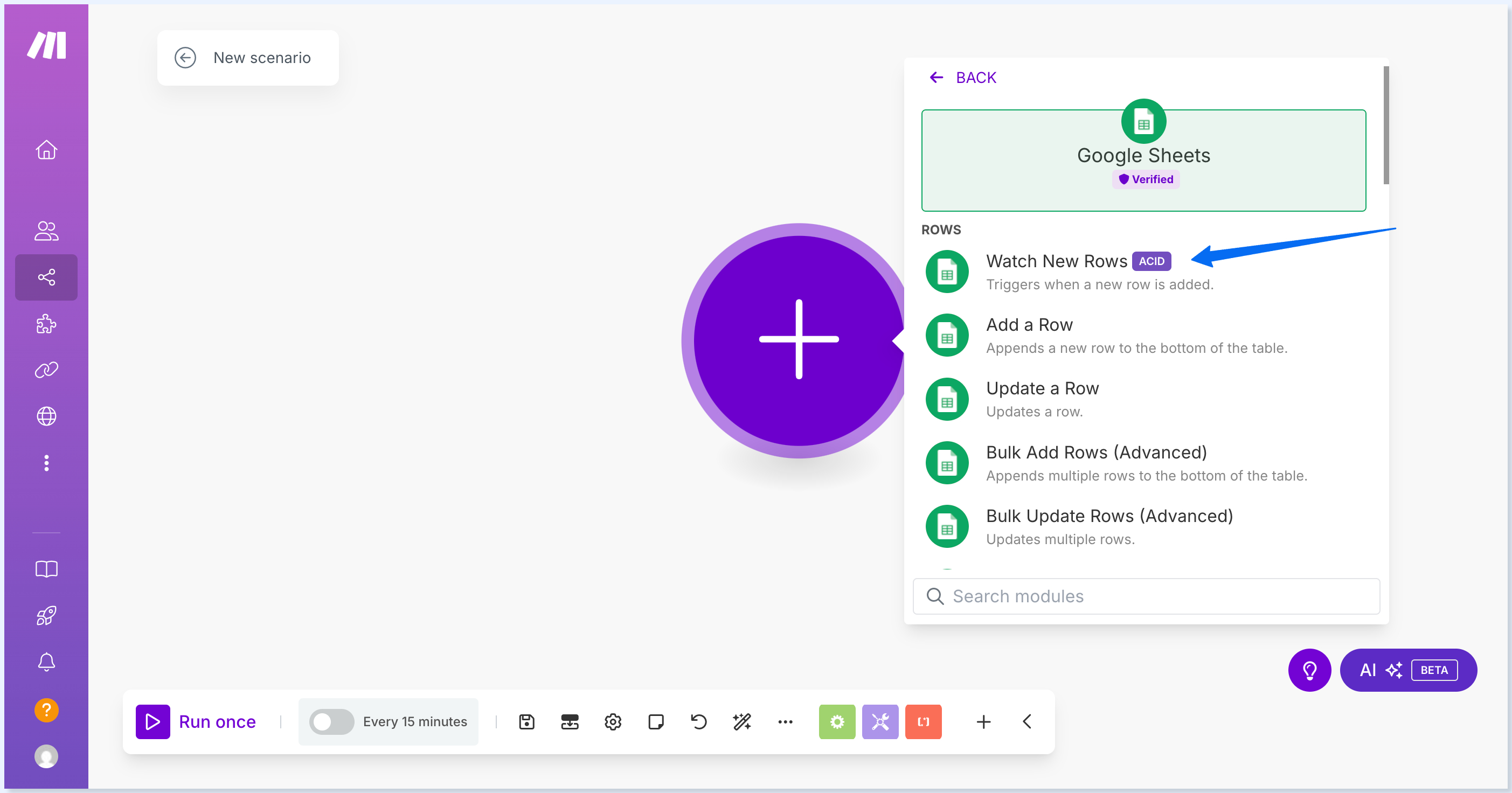Image resolution: width=1512 pixels, height=793 pixels.
Task: Open sidebar three-dot more menu
Action: coord(46,463)
